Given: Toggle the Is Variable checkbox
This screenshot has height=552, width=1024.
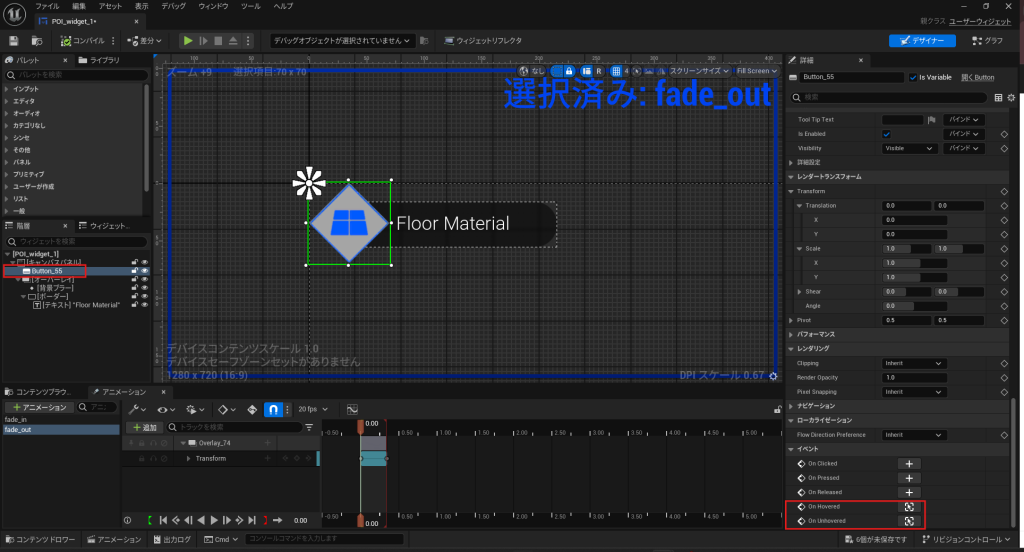Looking at the screenshot, I should click(x=913, y=77).
